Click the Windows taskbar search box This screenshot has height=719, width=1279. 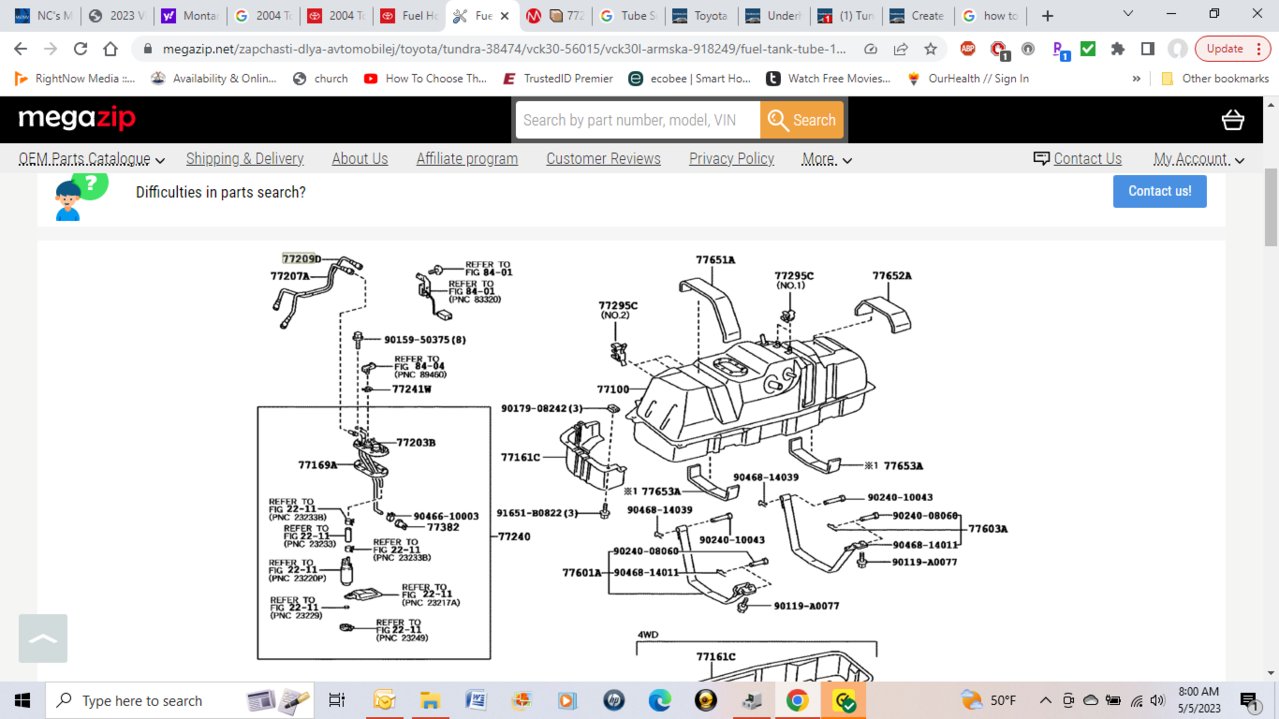coord(180,700)
